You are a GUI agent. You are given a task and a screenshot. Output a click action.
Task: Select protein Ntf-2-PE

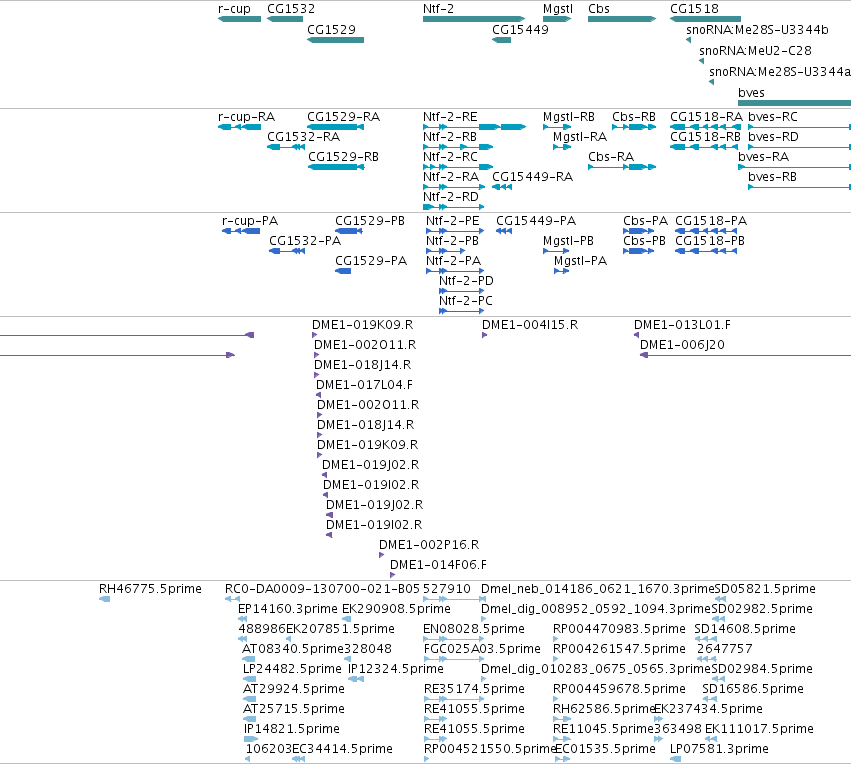[x=455, y=231]
